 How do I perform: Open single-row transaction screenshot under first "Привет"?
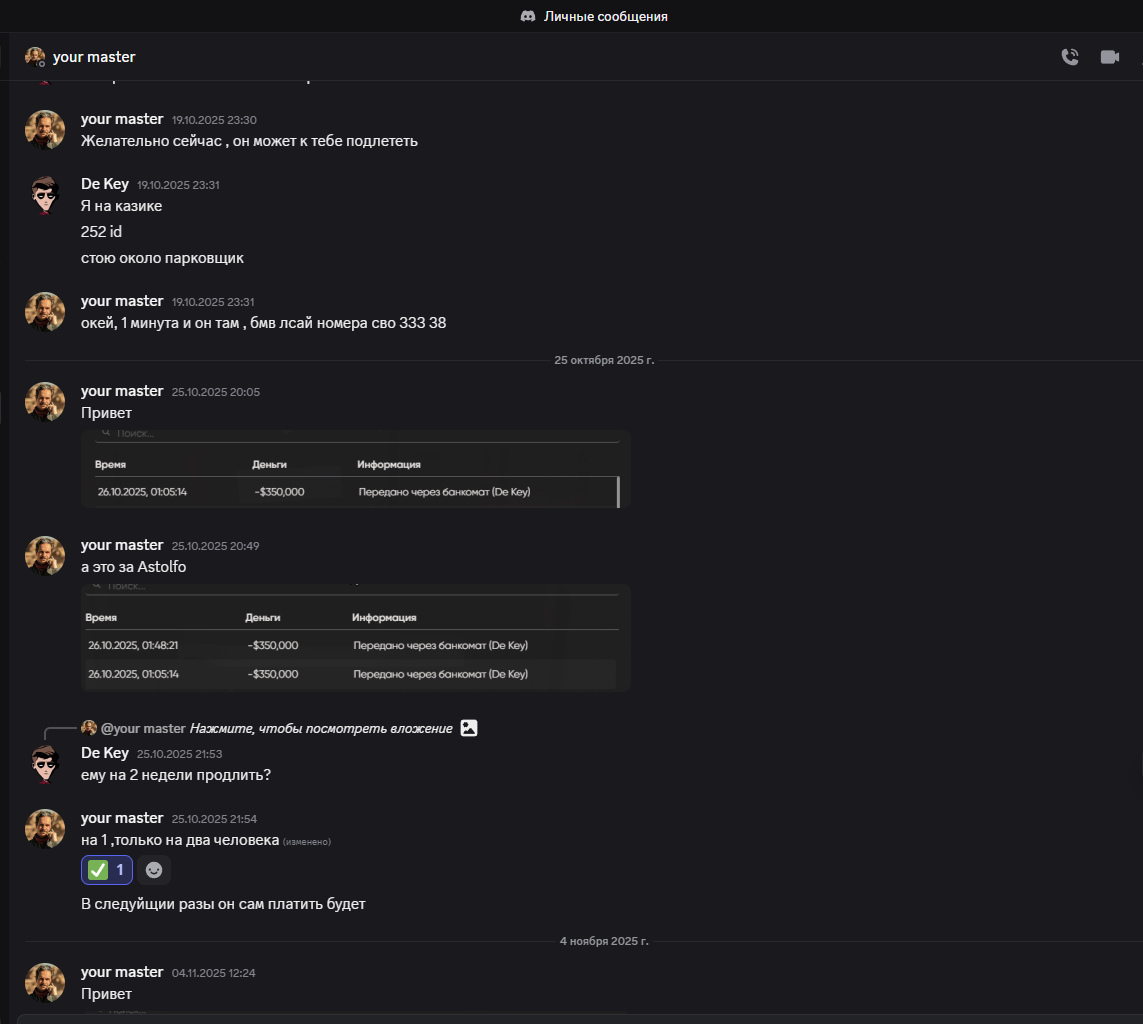355,469
